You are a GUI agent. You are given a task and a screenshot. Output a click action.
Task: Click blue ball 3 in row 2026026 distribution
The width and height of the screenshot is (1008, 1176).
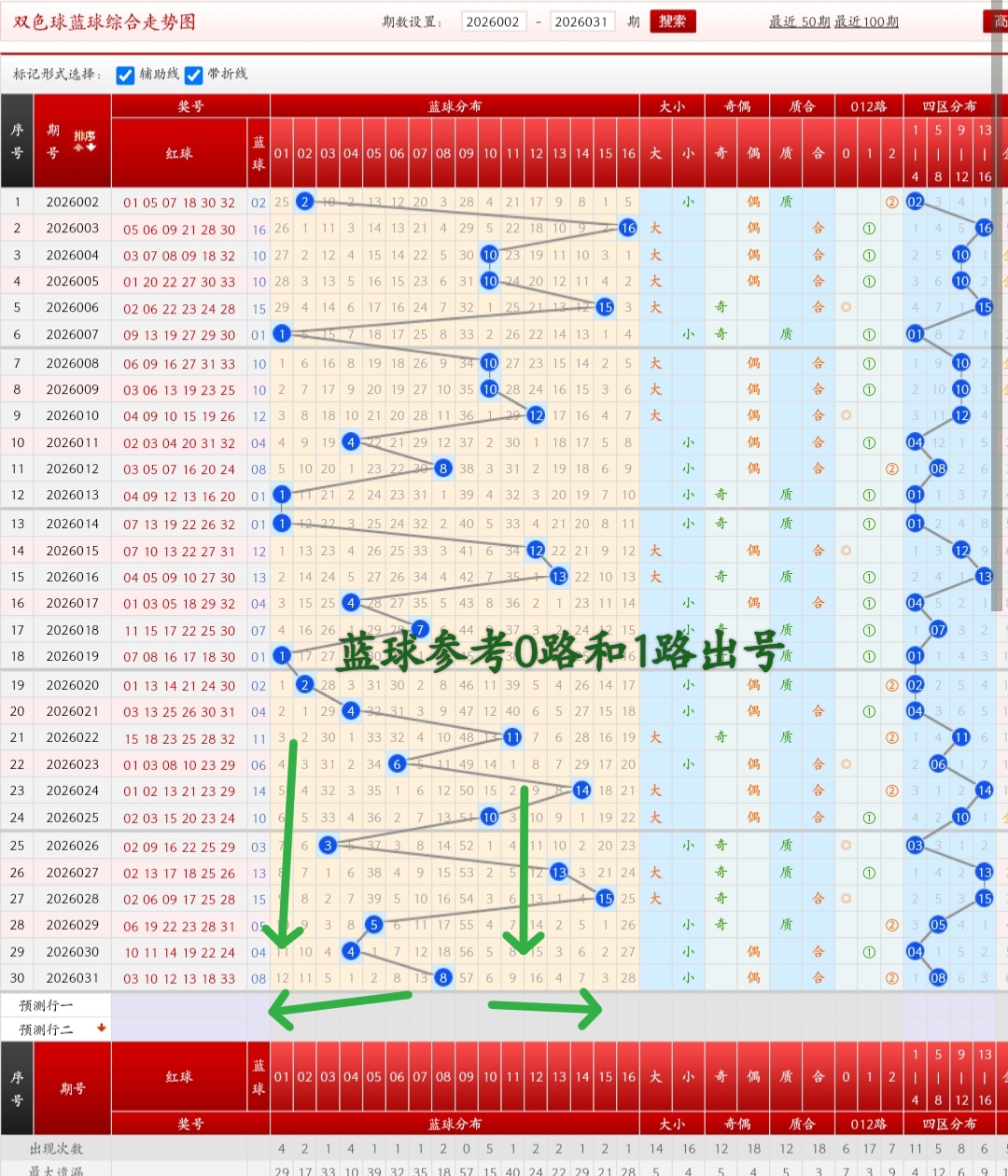328,846
